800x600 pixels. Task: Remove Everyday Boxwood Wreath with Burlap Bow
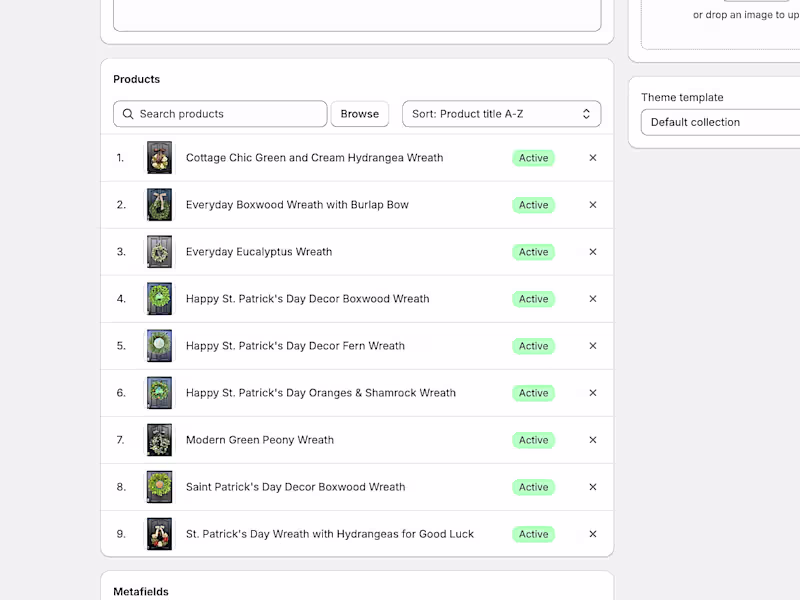coord(593,205)
